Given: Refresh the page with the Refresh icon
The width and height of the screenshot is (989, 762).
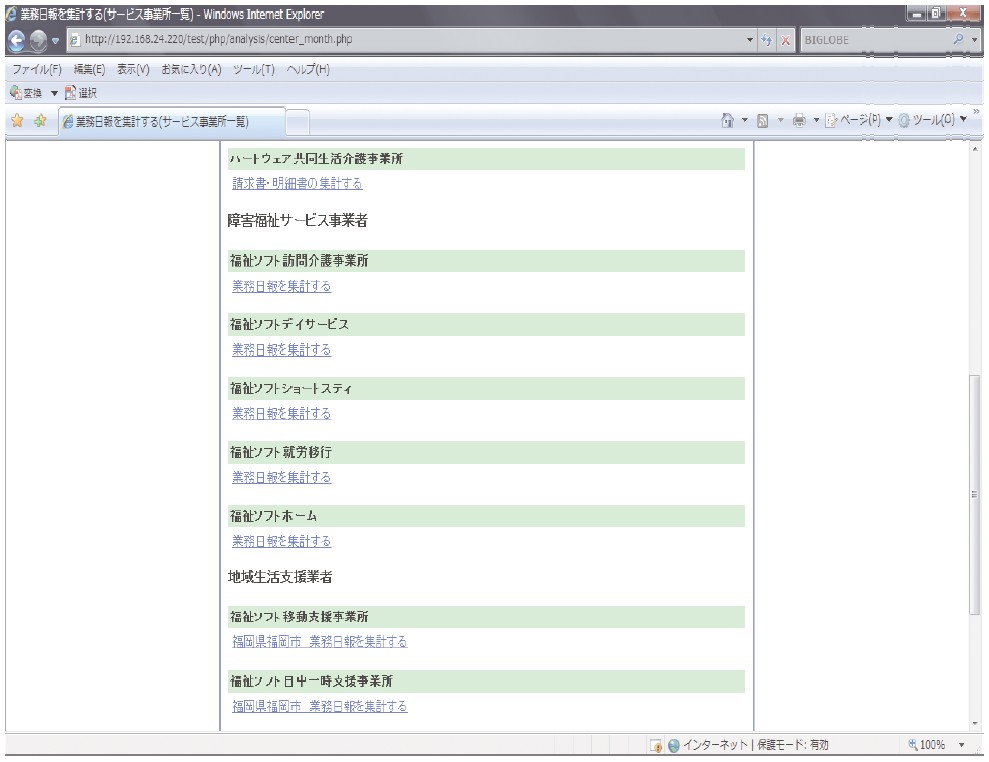Looking at the screenshot, I should point(766,40).
